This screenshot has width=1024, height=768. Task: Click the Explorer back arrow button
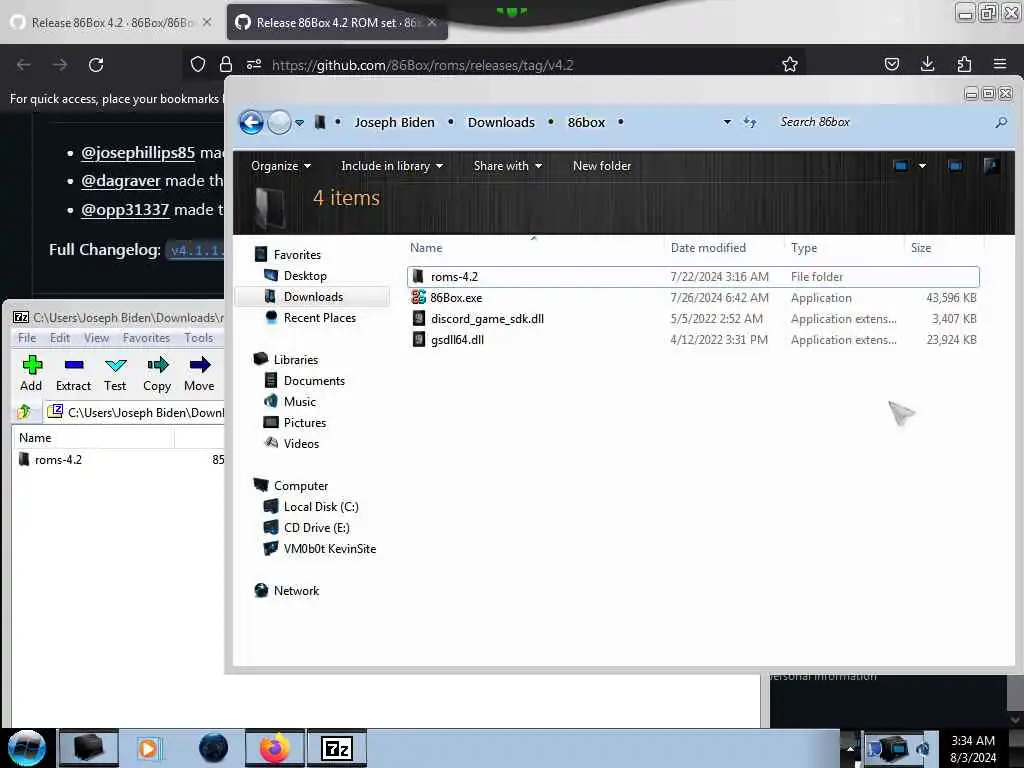tap(251, 122)
